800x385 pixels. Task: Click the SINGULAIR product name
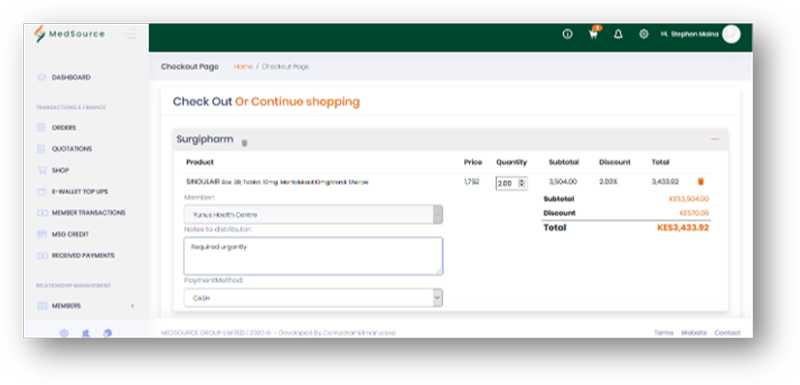(277, 182)
